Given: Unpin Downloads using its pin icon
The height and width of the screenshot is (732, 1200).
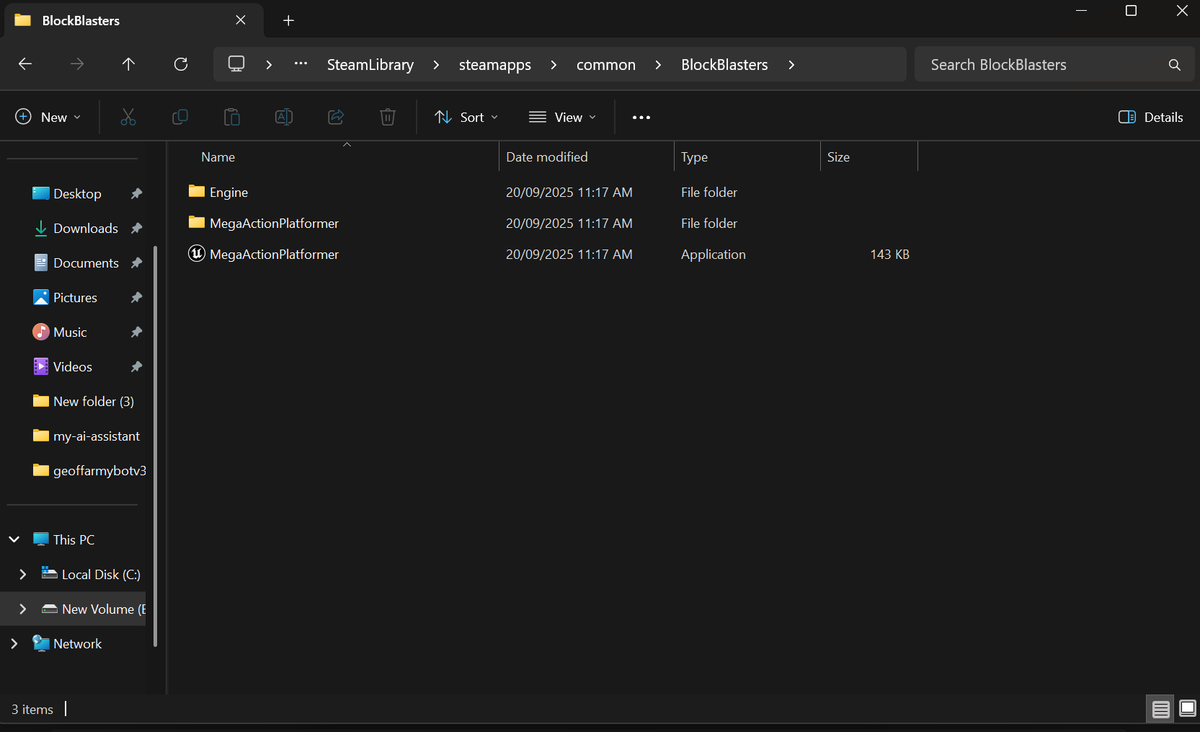Looking at the screenshot, I should tap(137, 228).
